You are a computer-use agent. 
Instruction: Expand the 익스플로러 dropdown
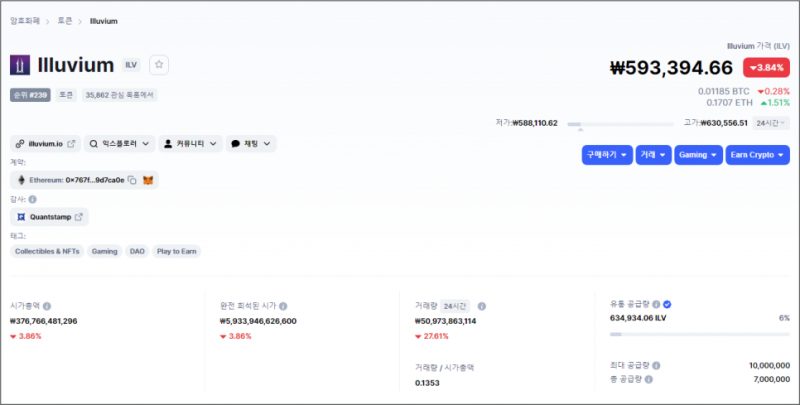118,144
